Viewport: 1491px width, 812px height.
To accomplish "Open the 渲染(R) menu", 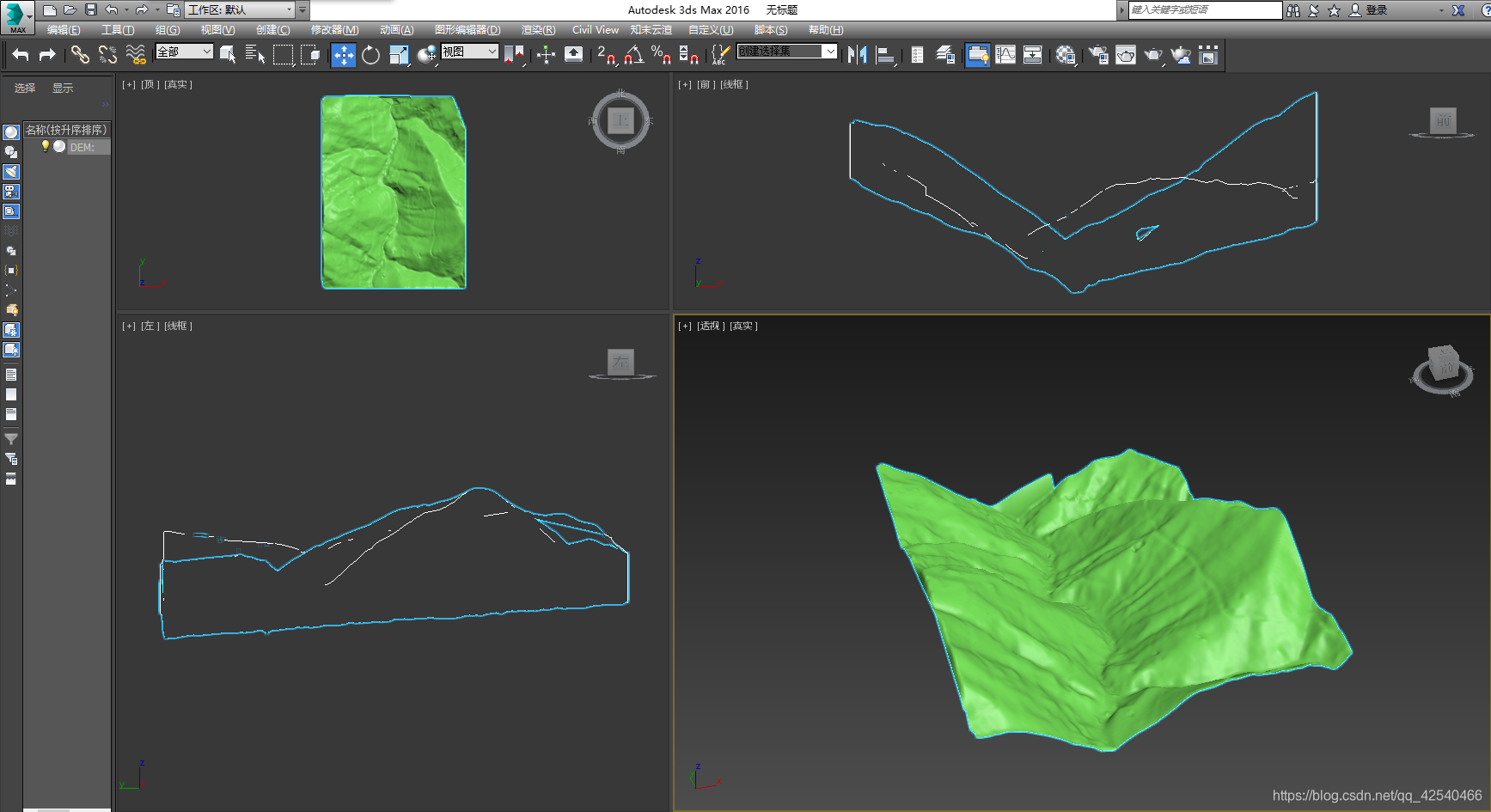I will [538, 30].
